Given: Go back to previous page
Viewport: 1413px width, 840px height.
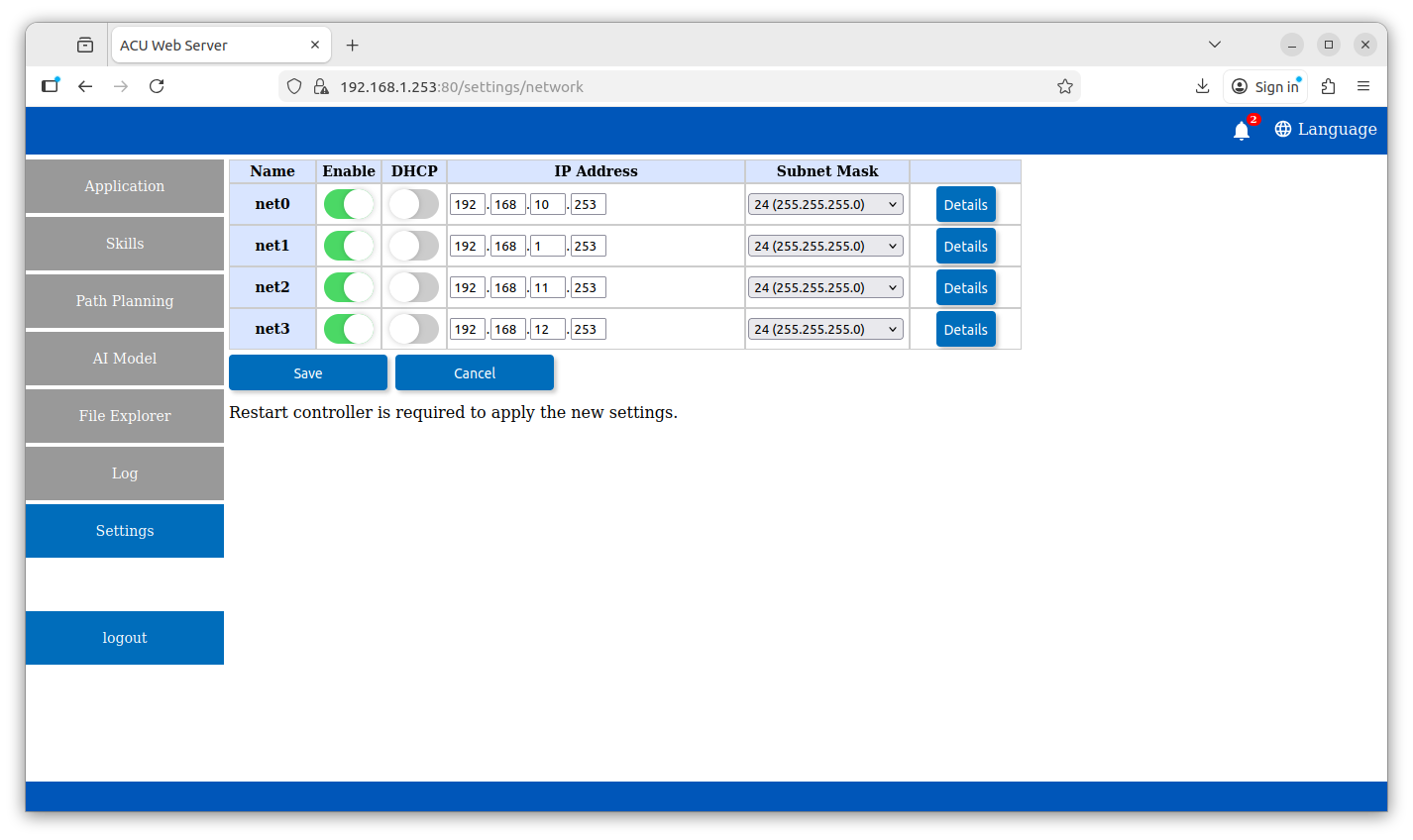Looking at the screenshot, I should click(85, 86).
